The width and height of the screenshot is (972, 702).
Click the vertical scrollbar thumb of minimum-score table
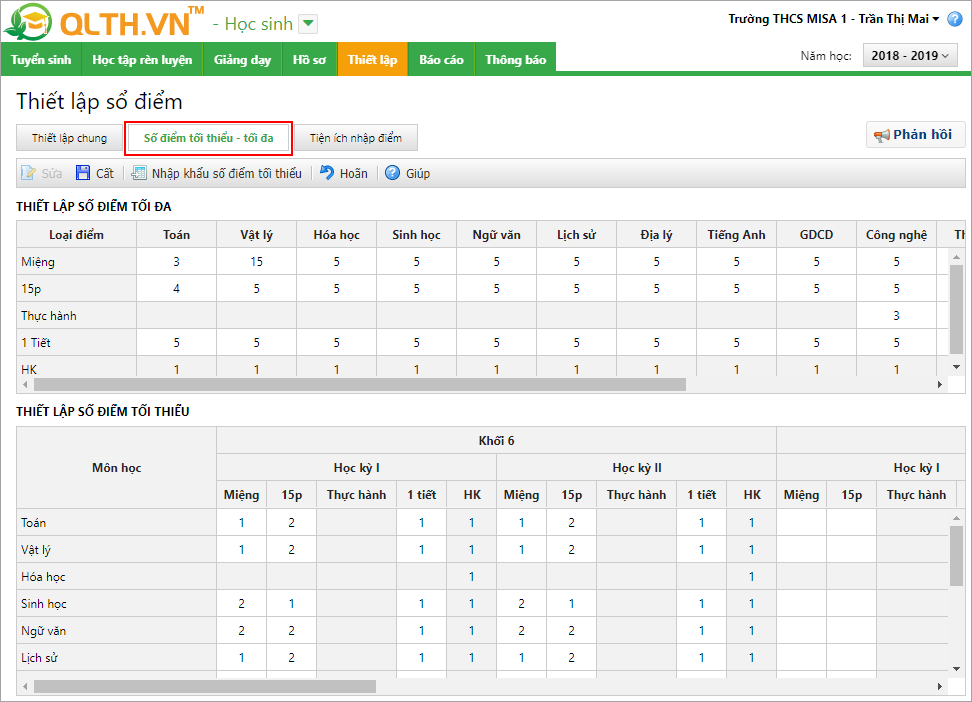tap(957, 555)
